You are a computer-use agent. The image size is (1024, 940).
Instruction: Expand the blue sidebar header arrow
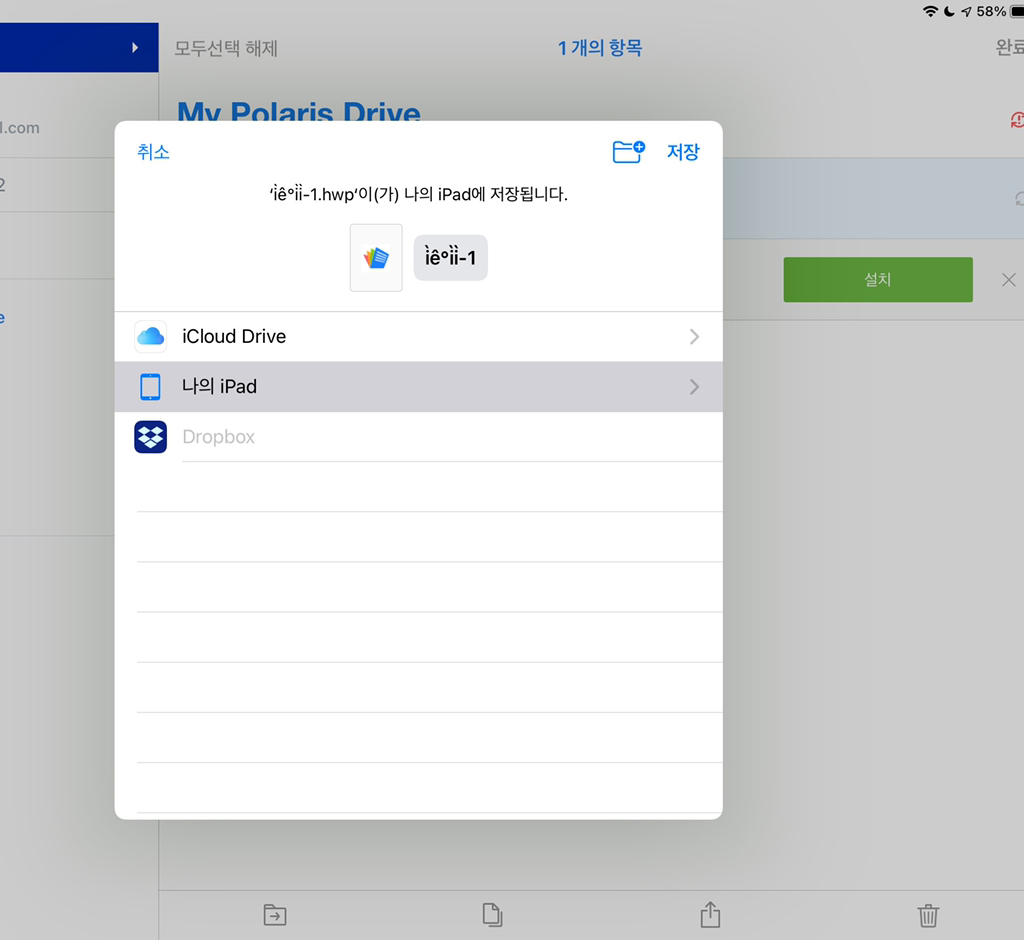(x=135, y=48)
